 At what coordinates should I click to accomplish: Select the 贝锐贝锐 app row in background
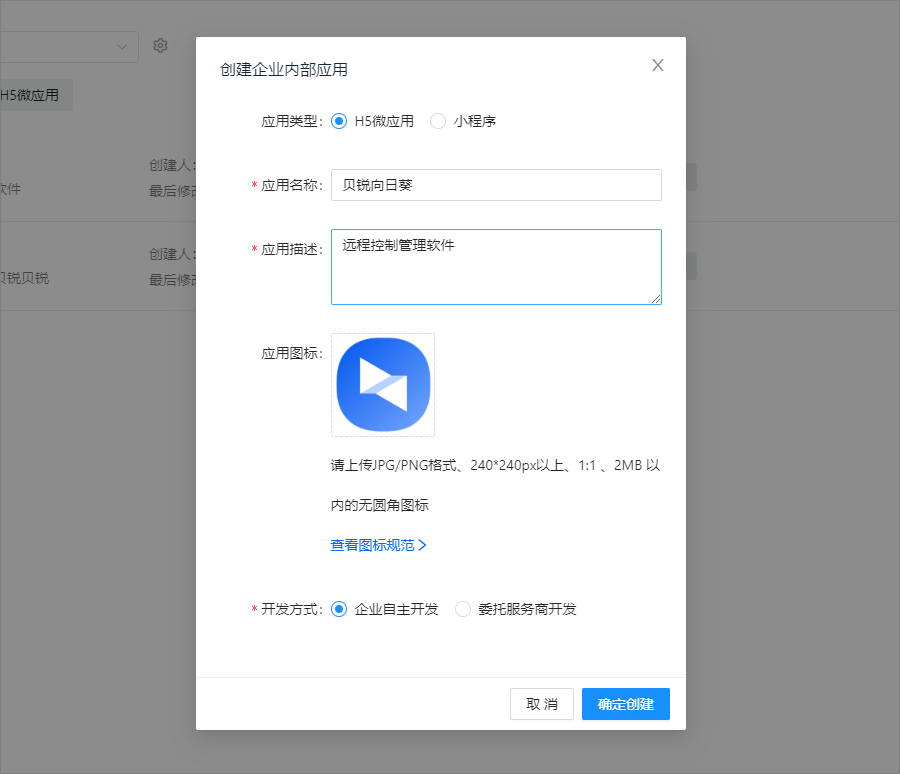tap(25, 278)
